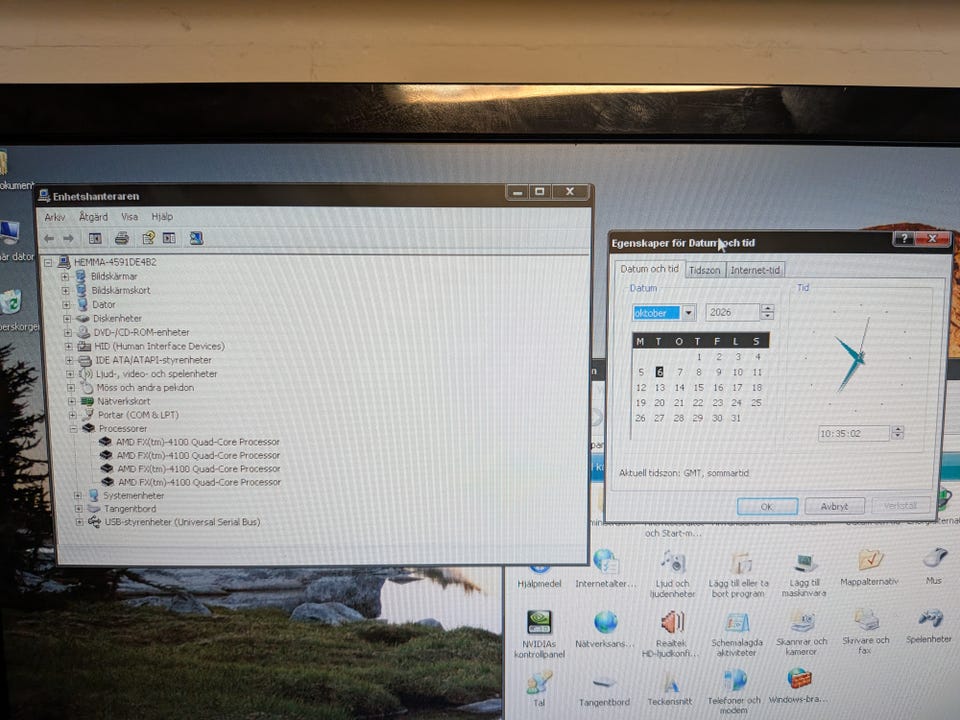Viewport: 960px width, 720px height.
Task: Open the Realtek HD audio configuration icon
Action: tap(670, 634)
